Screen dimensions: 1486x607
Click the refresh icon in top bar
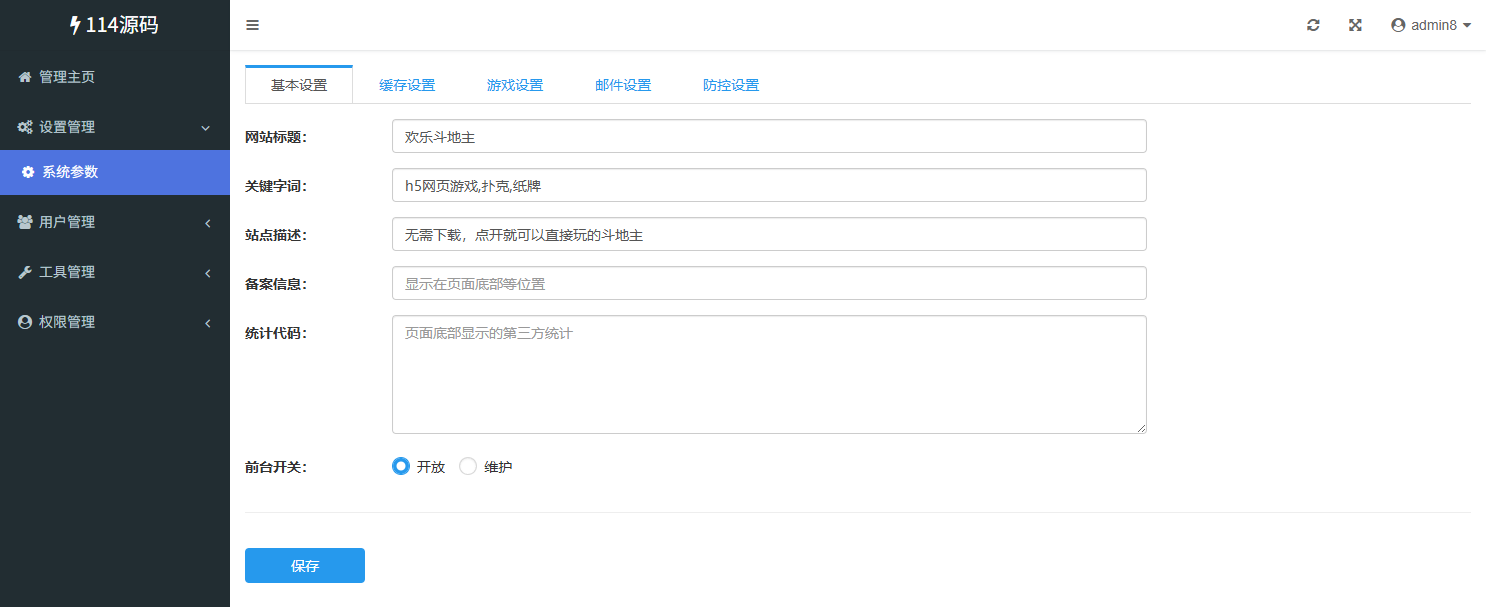[1313, 25]
